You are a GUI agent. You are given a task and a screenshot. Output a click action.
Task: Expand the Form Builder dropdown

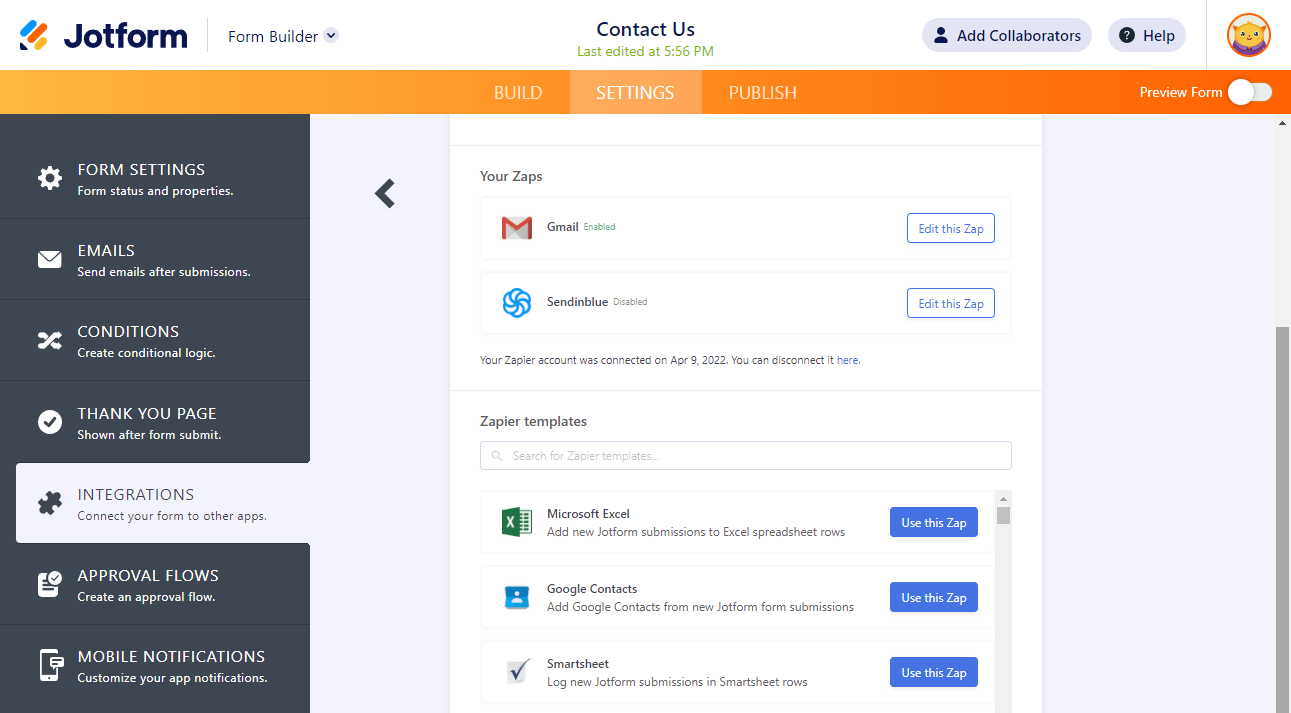point(331,36)
